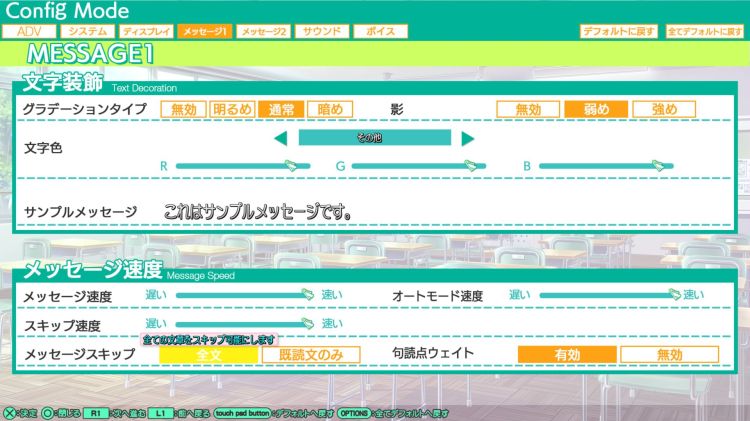This screenshot has width=750, height=421.
Task: Click the オートモード速度 slider handle
Action: click(x=675, y=295)
